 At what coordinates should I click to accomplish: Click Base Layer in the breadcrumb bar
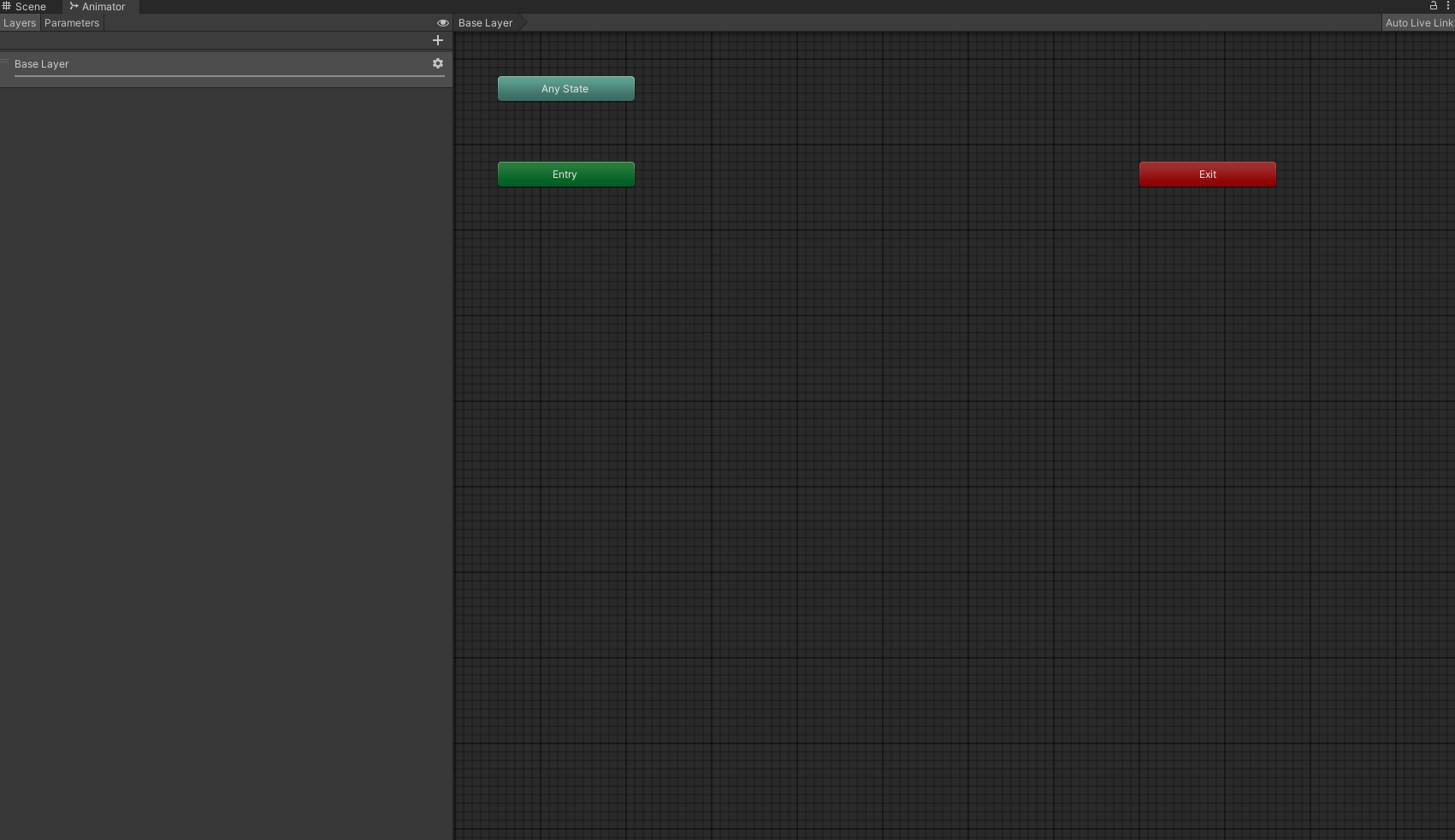485,23
